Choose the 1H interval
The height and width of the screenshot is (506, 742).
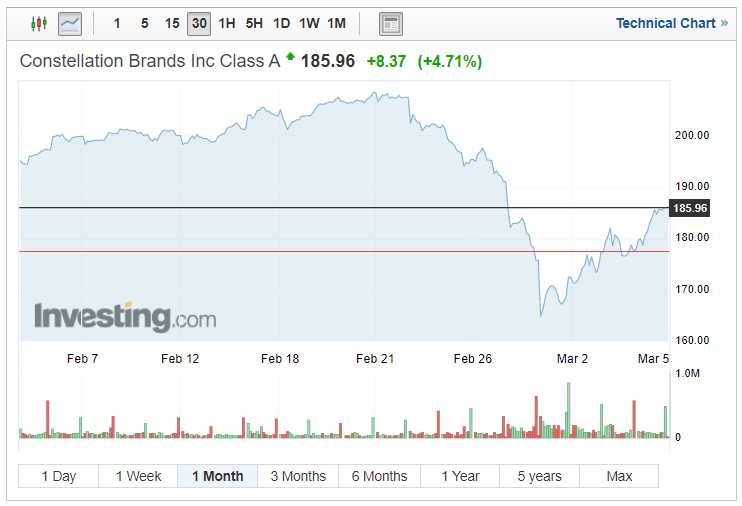(227, 23)
